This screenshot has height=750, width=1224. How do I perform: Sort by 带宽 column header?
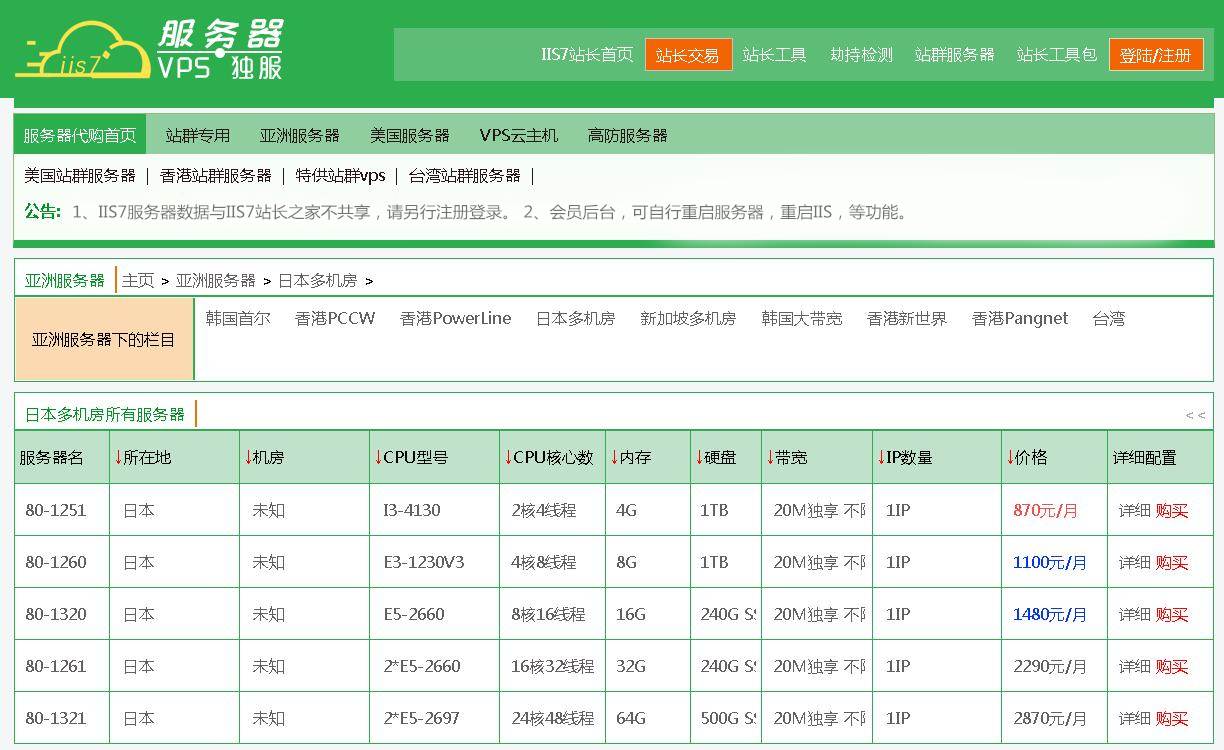[x=786, y=458]
